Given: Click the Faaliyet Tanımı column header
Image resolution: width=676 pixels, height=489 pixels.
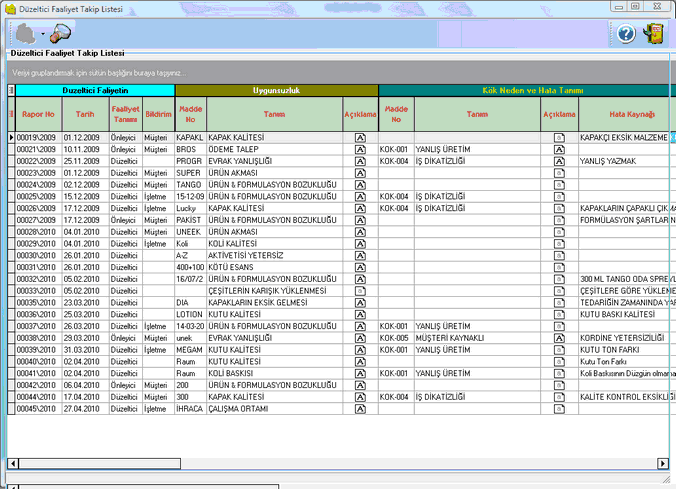Looking at the screenshot, I should coord(125,114).
